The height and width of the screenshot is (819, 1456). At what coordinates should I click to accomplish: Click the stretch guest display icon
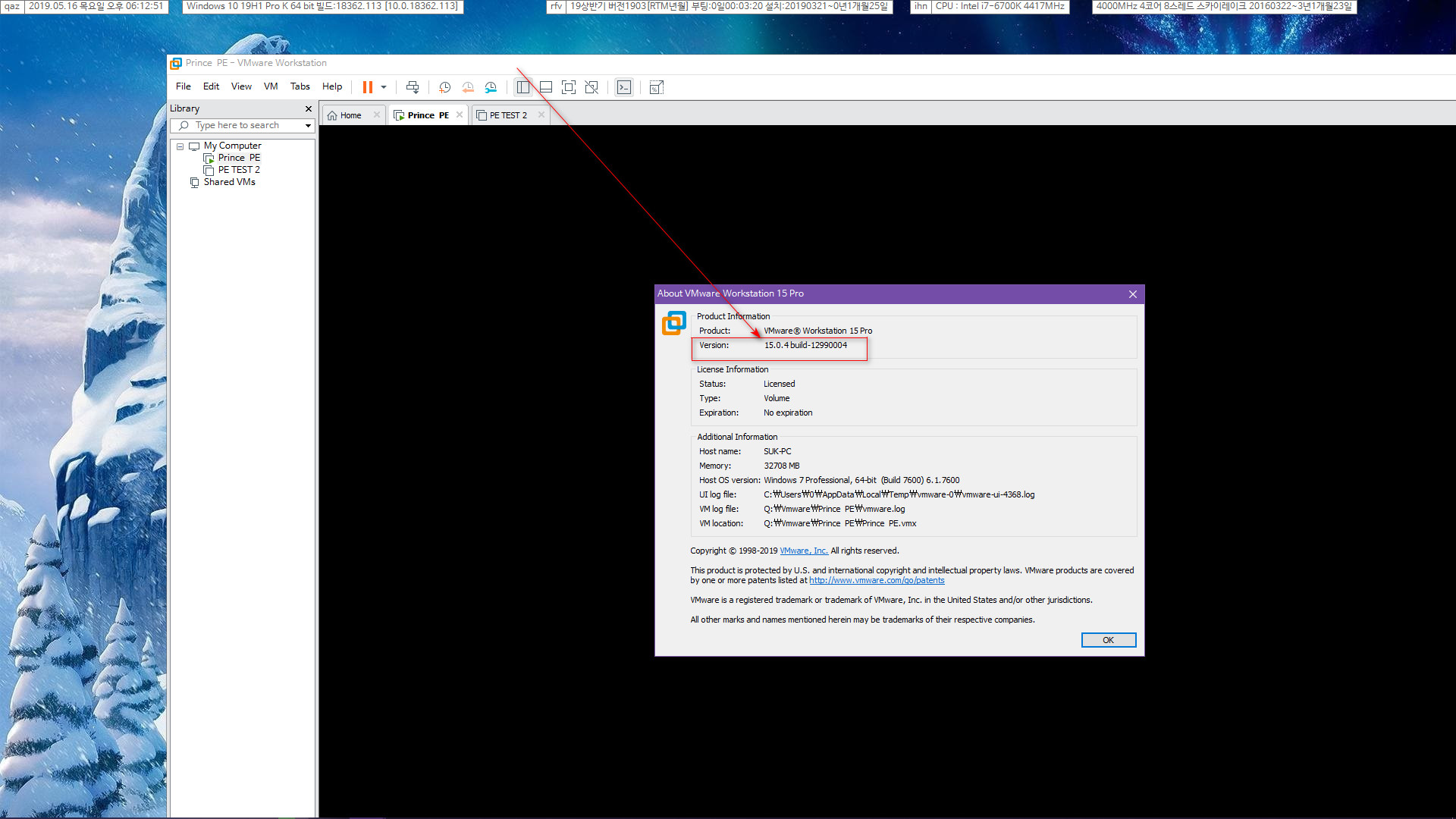pos(657,87)
